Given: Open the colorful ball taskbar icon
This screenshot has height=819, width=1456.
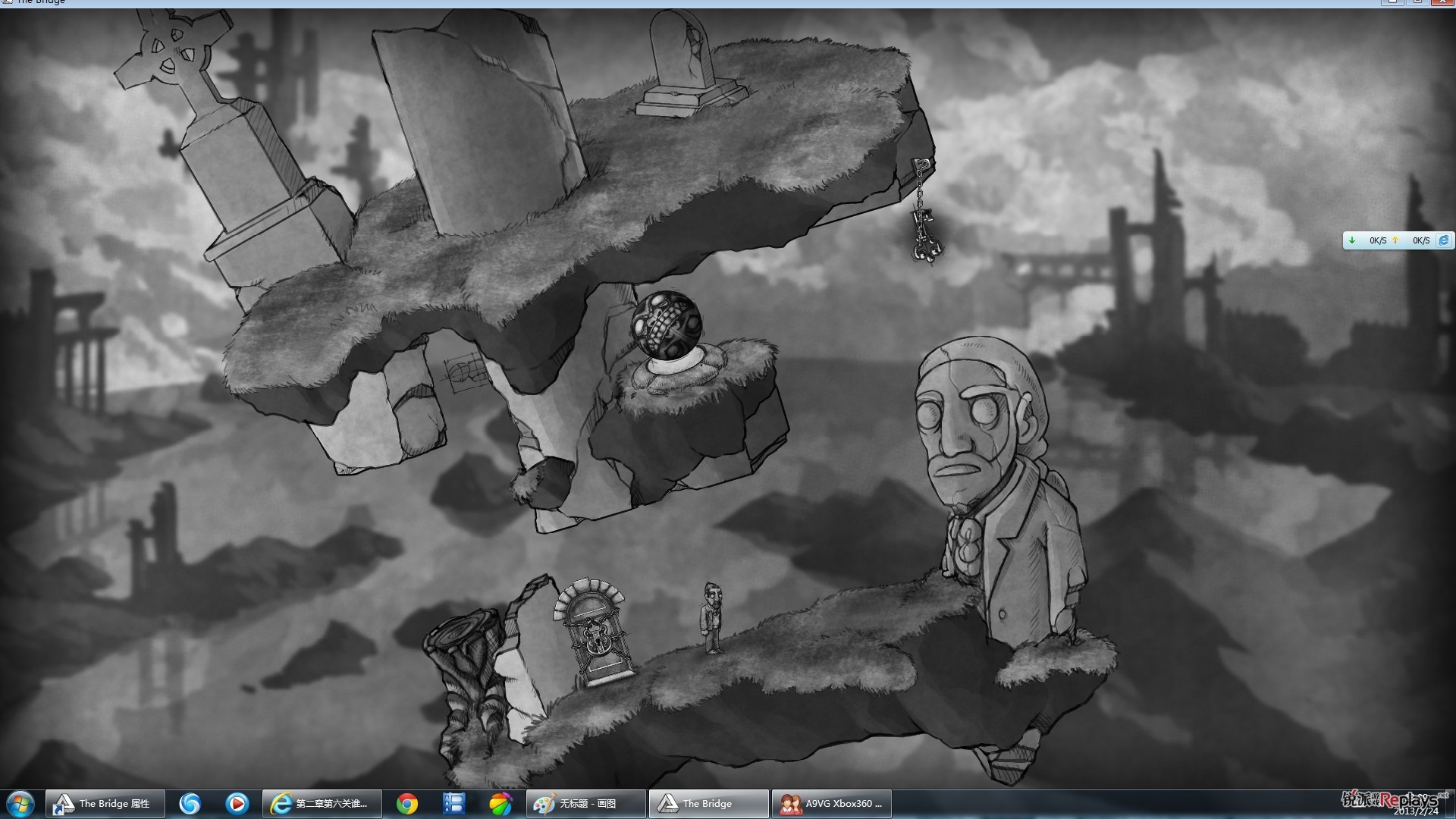Looking at the screenshot, I should 500,804.
